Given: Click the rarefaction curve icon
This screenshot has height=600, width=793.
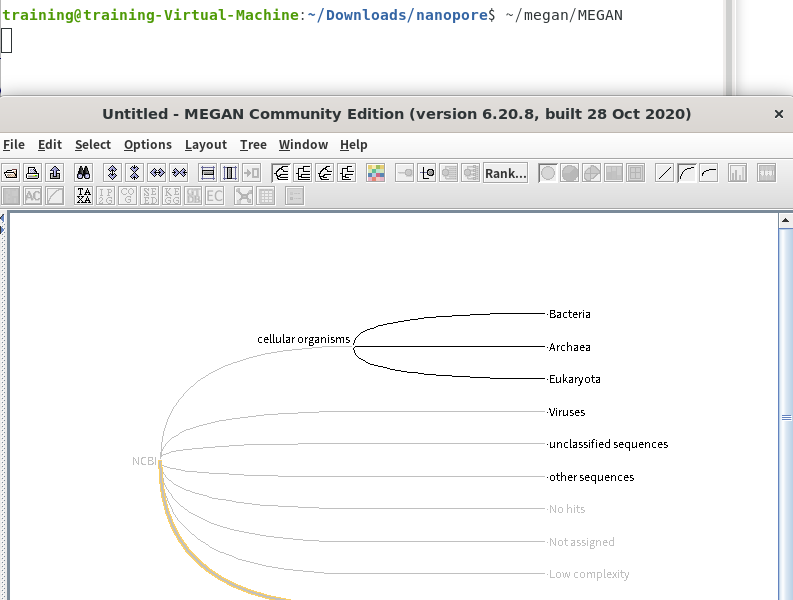Looking at the screenshot, I should point(55,195).
